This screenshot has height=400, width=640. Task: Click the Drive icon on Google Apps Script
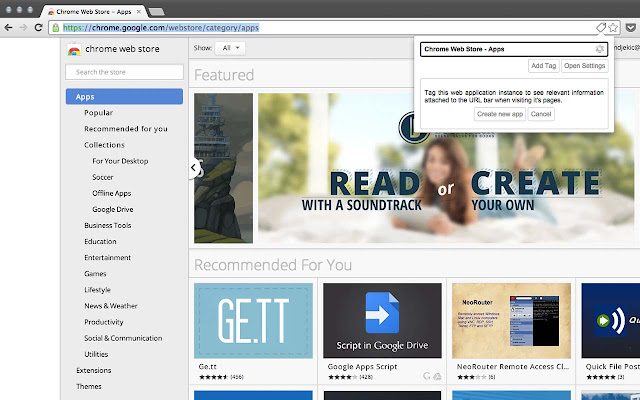click(x=437, y=376)
